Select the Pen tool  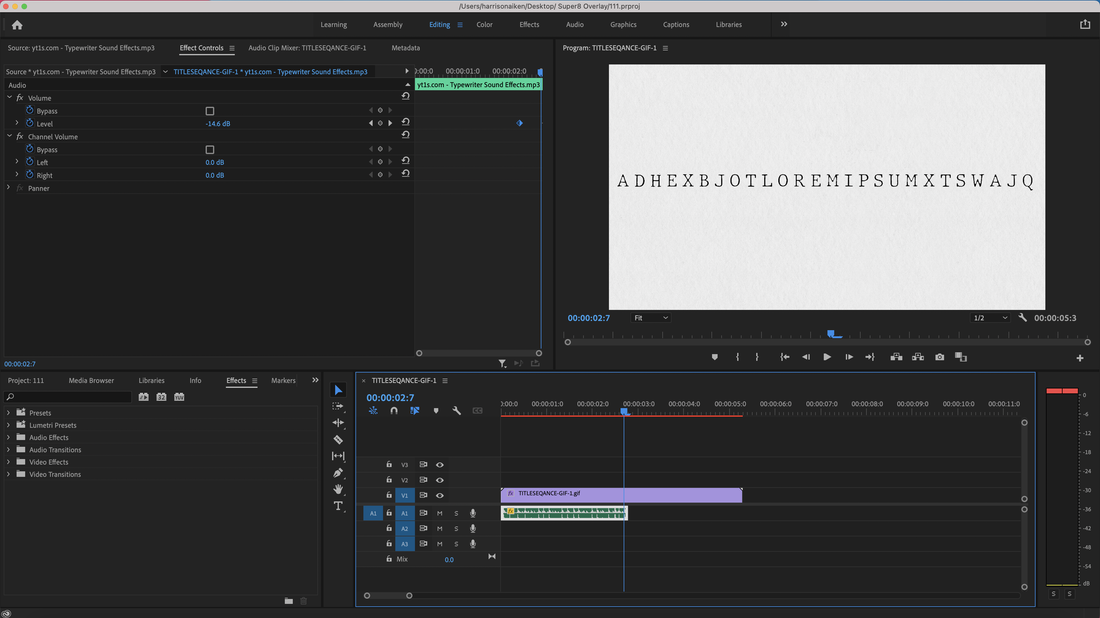pos(338,473)
